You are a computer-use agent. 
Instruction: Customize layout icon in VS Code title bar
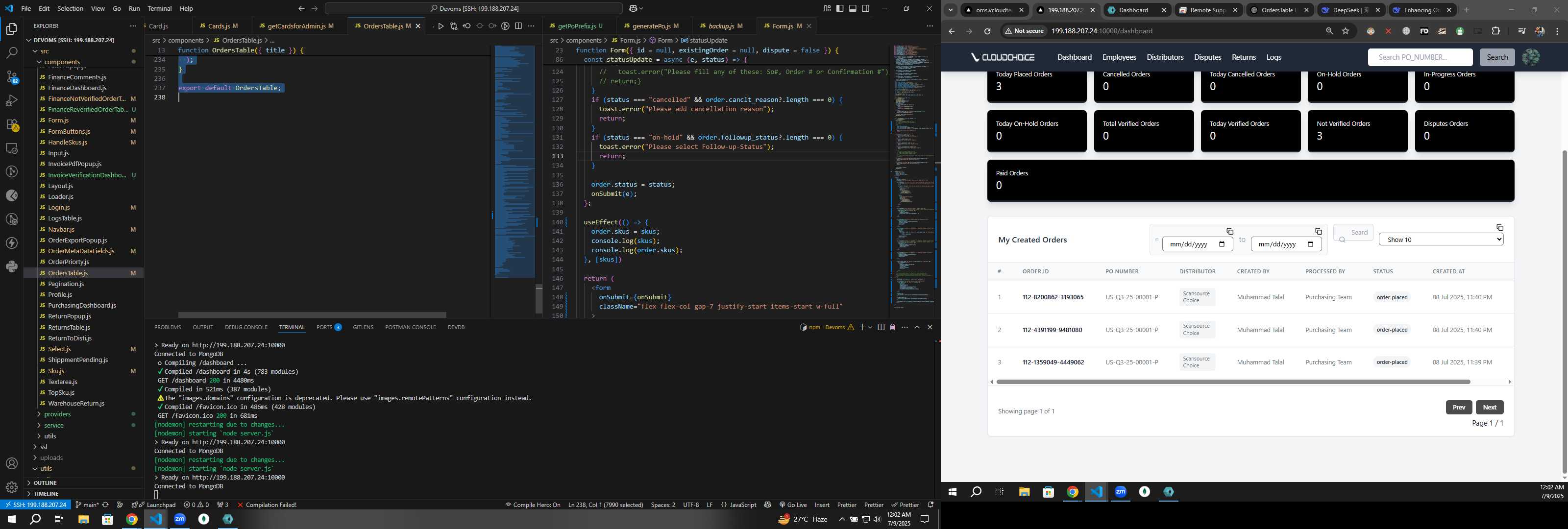[x=827, y=8]
